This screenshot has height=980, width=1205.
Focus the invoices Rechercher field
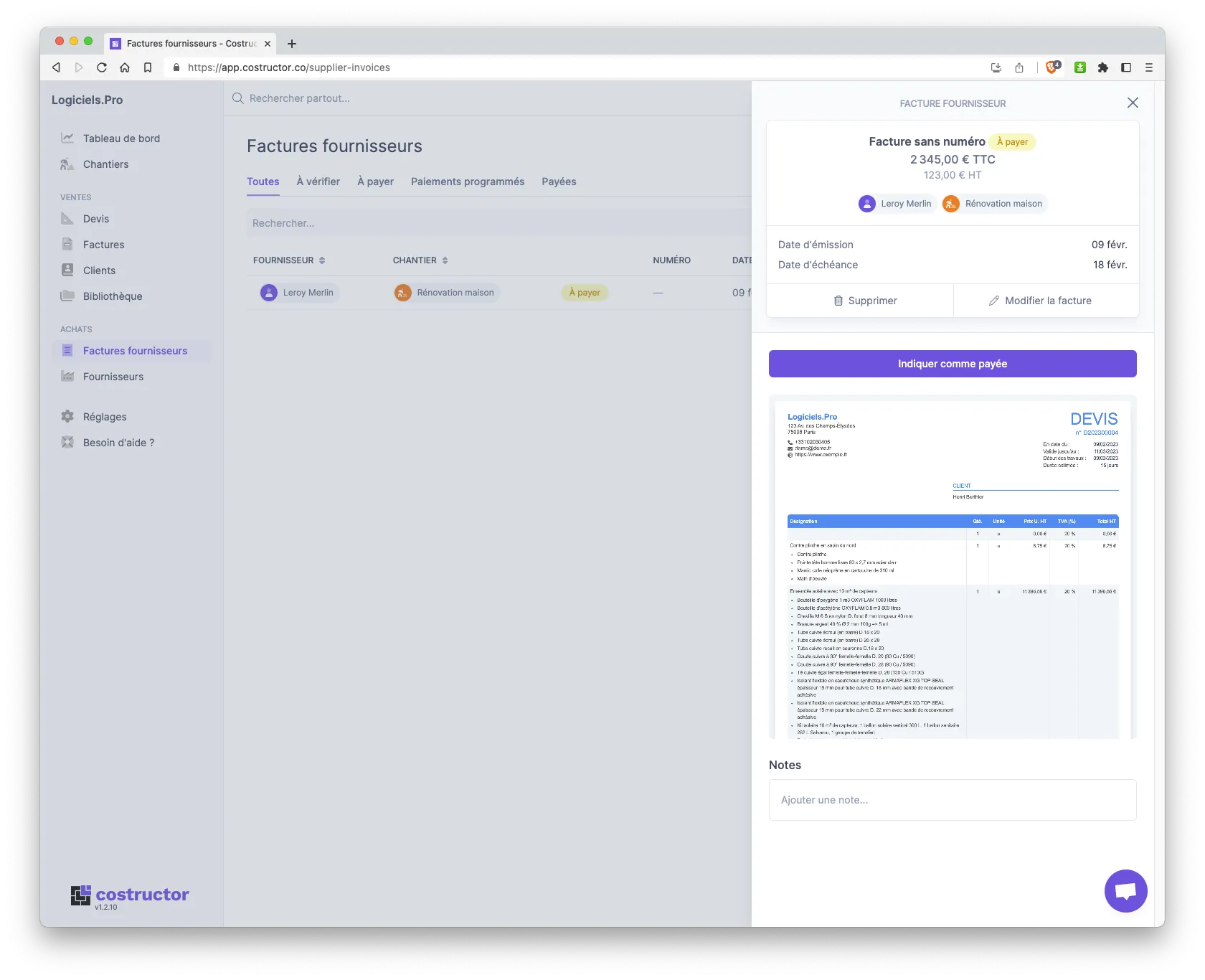(x=499, y=223)
